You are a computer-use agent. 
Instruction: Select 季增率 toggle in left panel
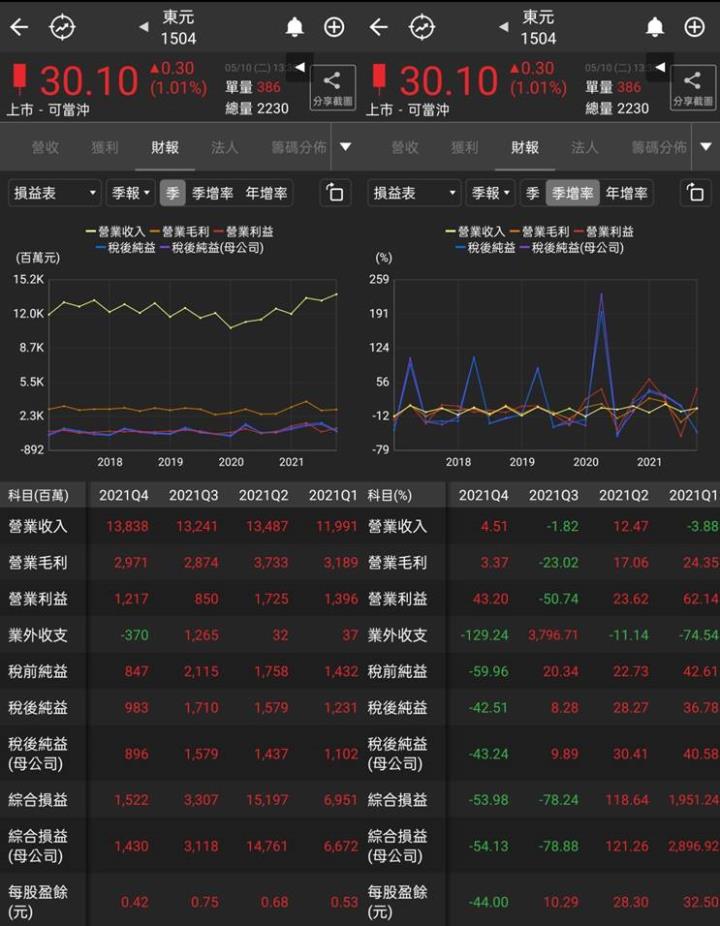(213, 193)
